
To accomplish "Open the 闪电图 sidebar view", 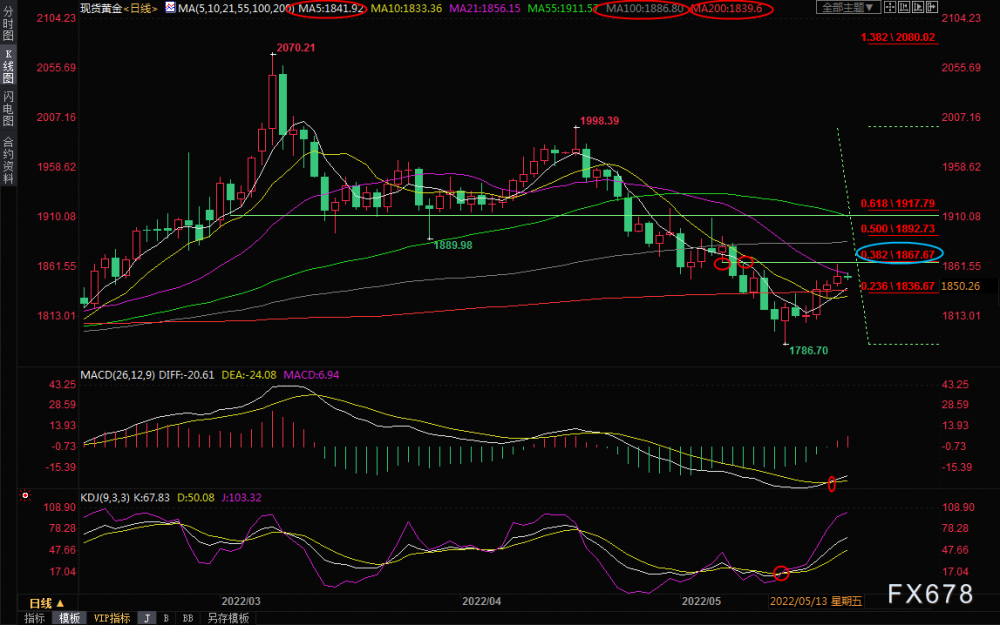I will point(8,109).
